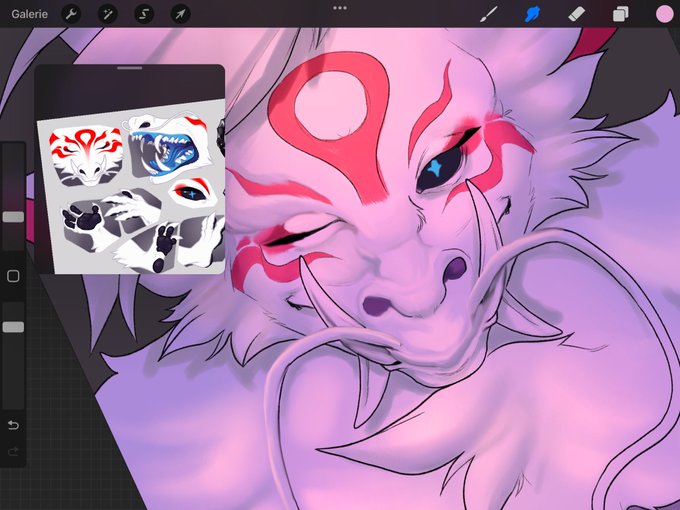Return to the Galerie view
This screenshot has height=510, width=680.
coord(29,14)
